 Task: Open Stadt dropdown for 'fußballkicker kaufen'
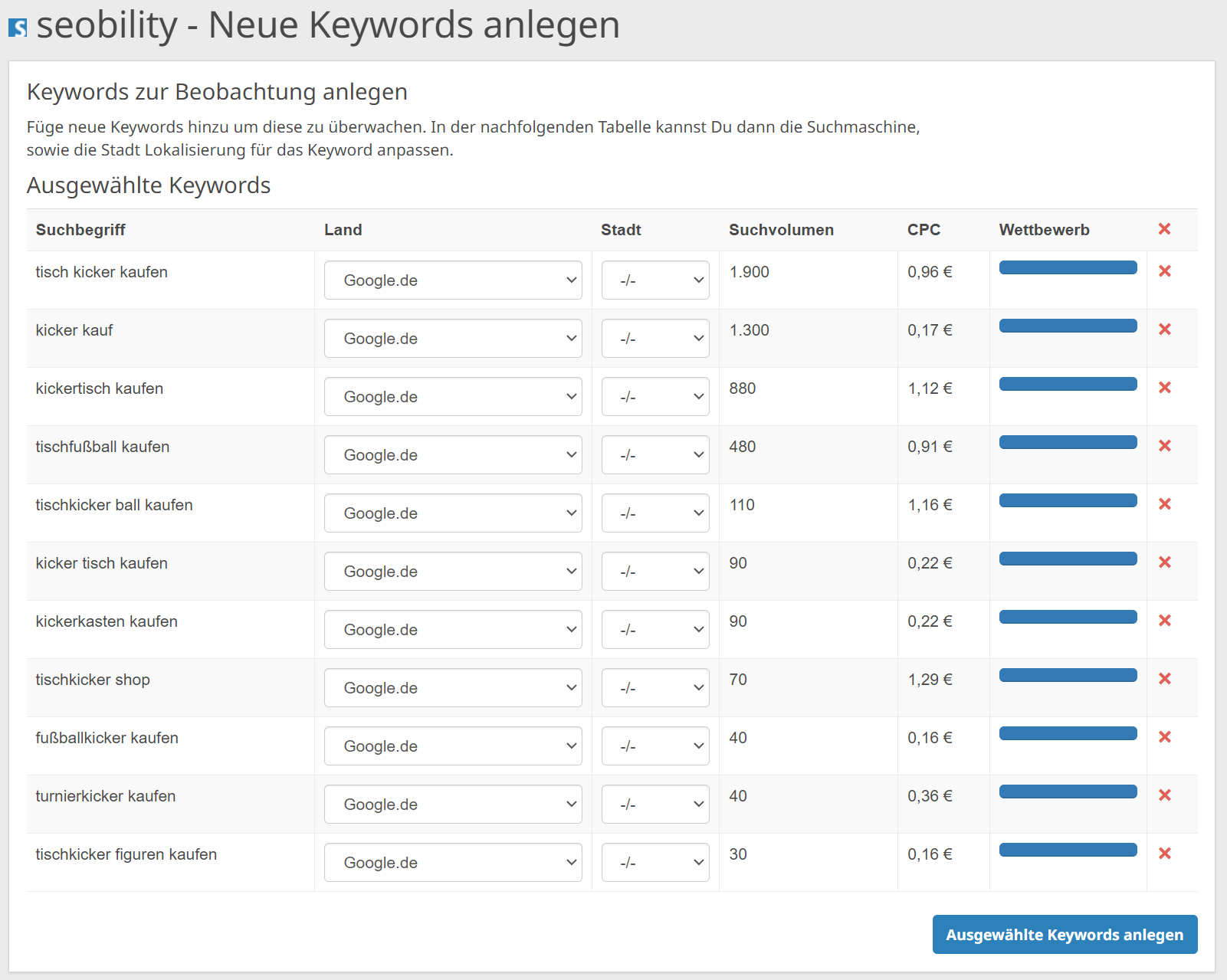click(655, 746)
